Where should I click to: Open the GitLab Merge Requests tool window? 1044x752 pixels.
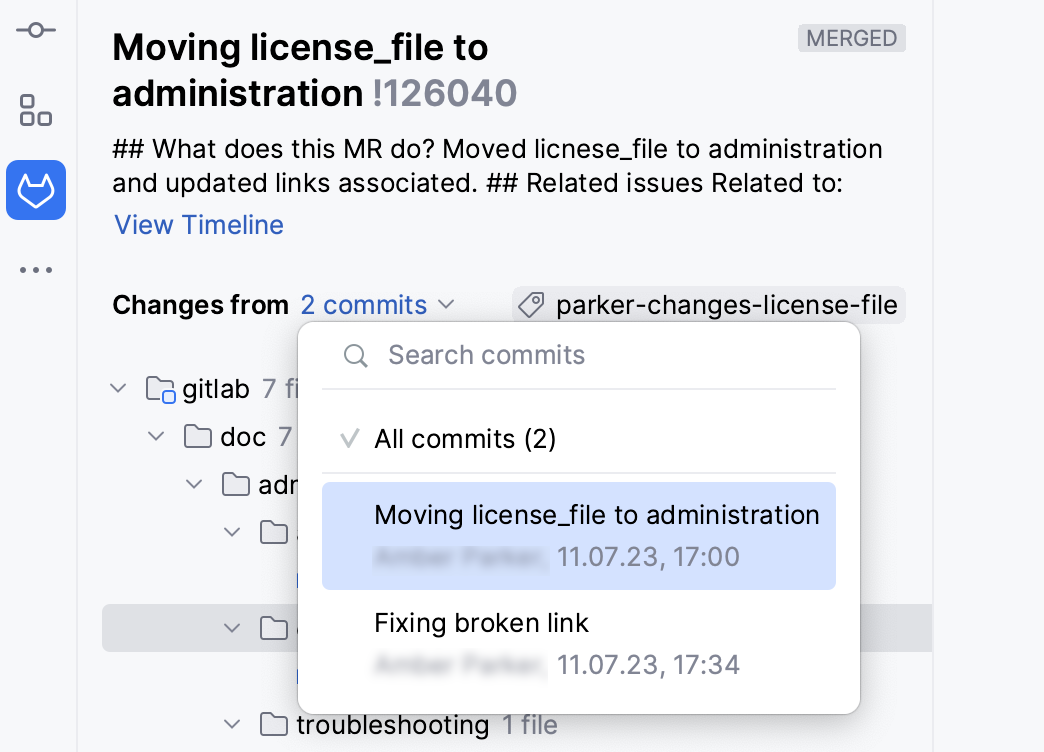[36, 189]
